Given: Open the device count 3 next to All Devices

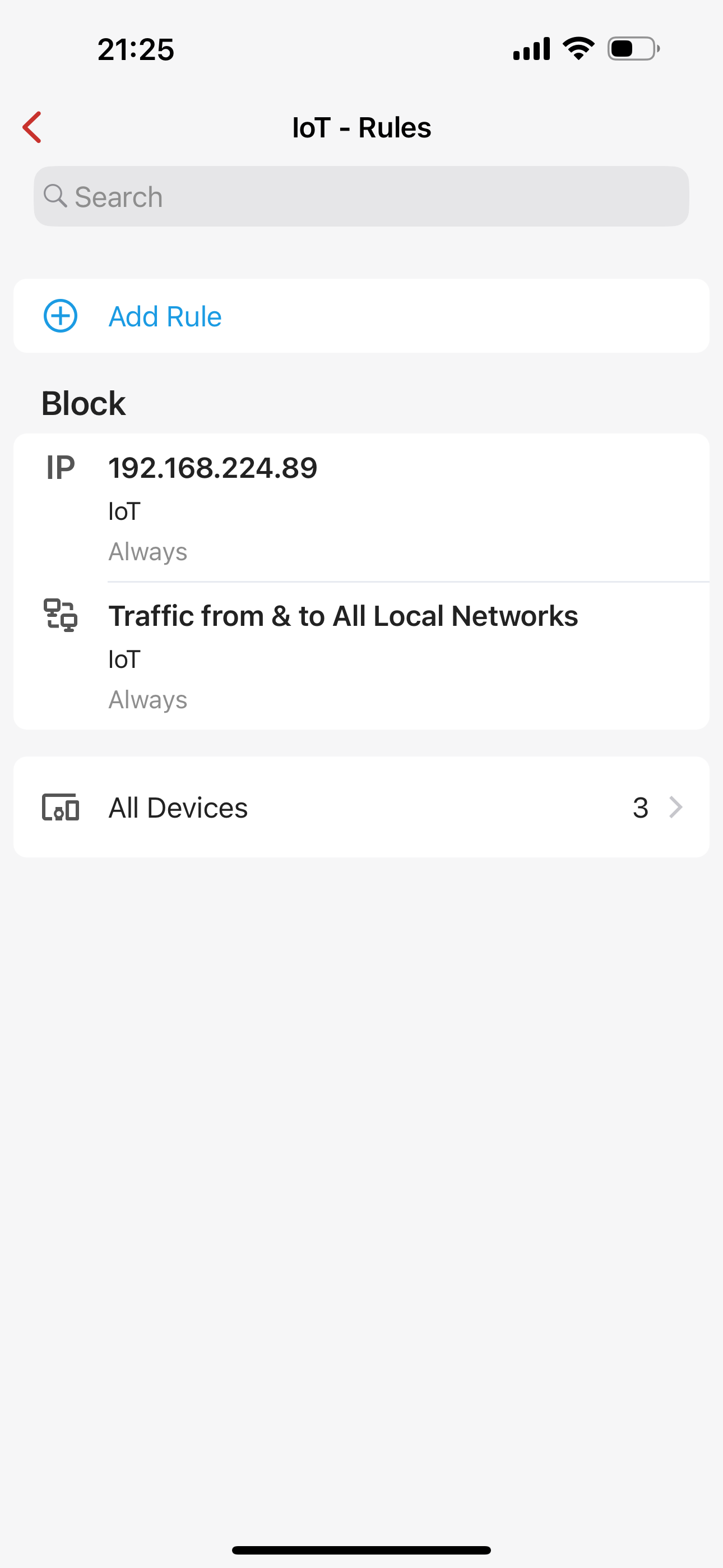Looking at the screenshot, I should tap(640, 807).
